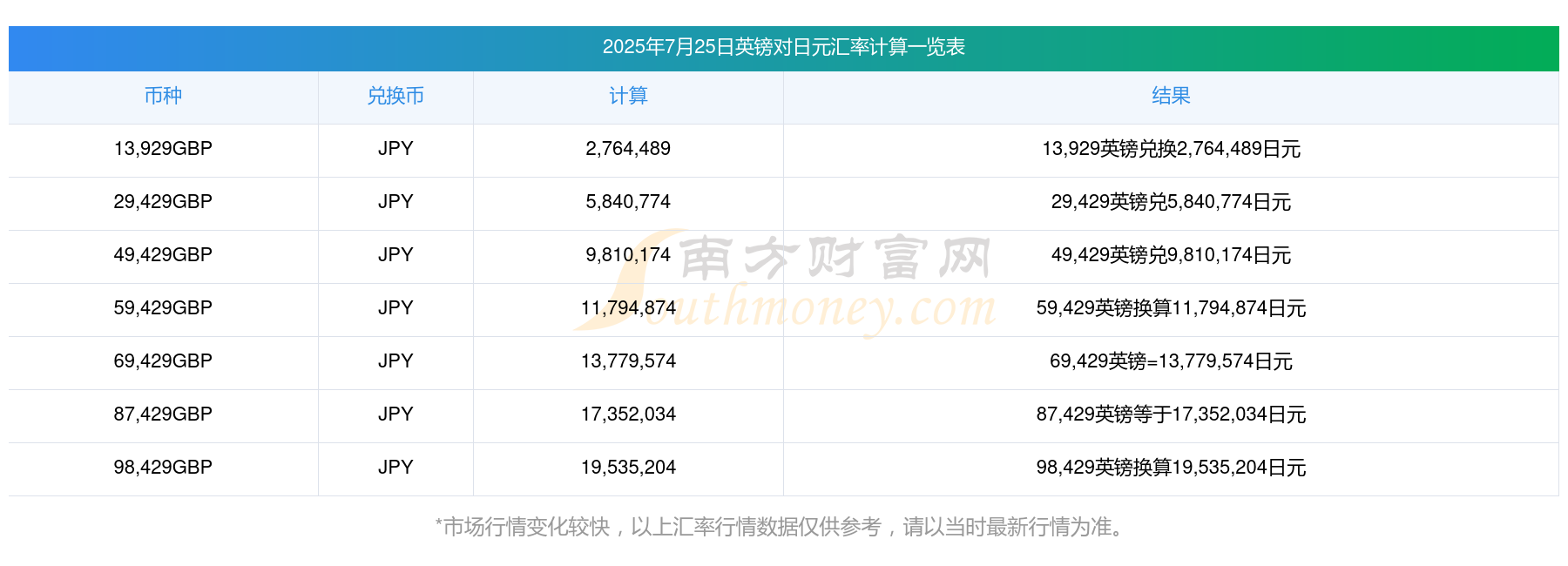1568x566 pixels.
Task: Click the '兑换币' column header
Action: pos(395,96)
